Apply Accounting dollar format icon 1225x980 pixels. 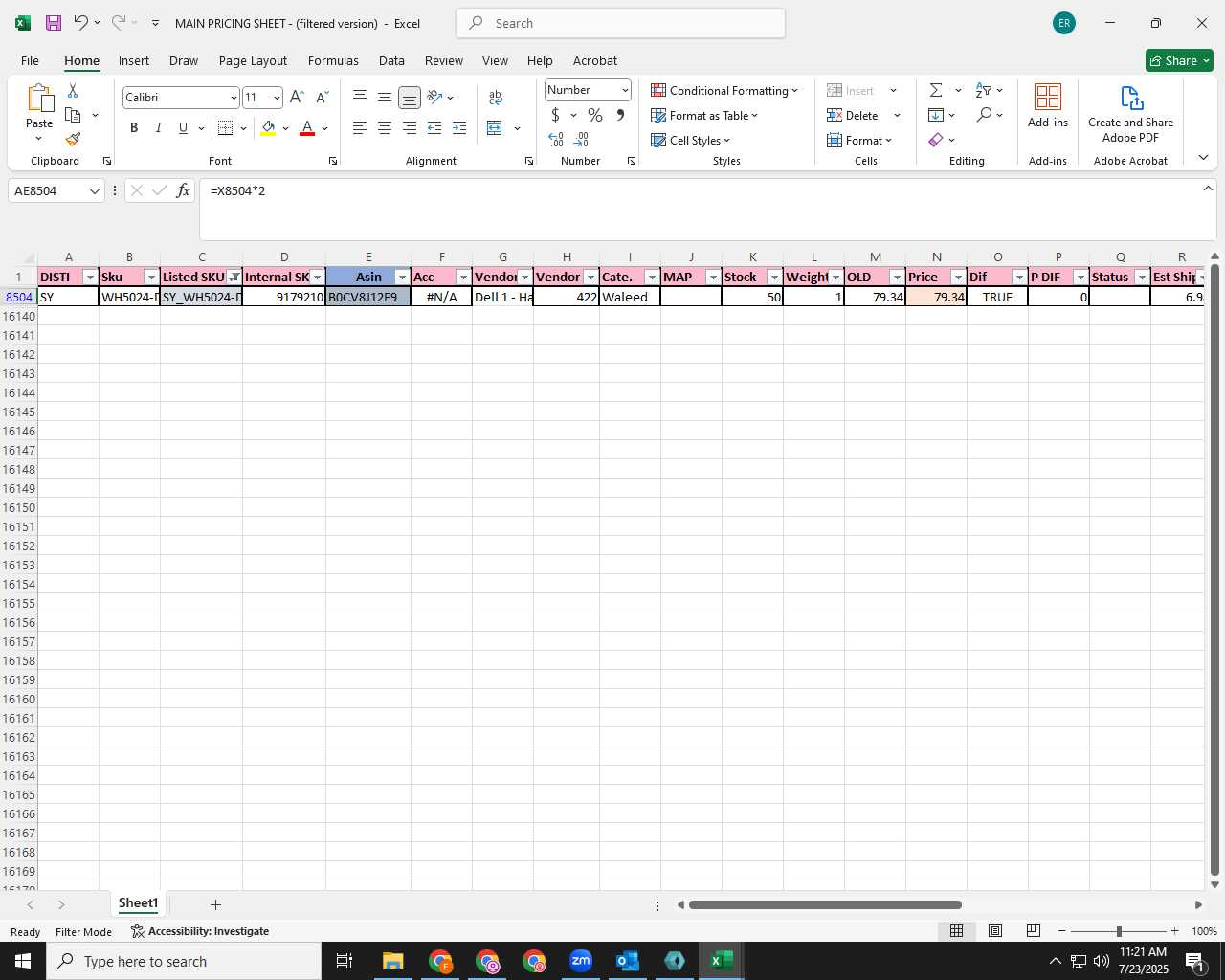(555, 115)
